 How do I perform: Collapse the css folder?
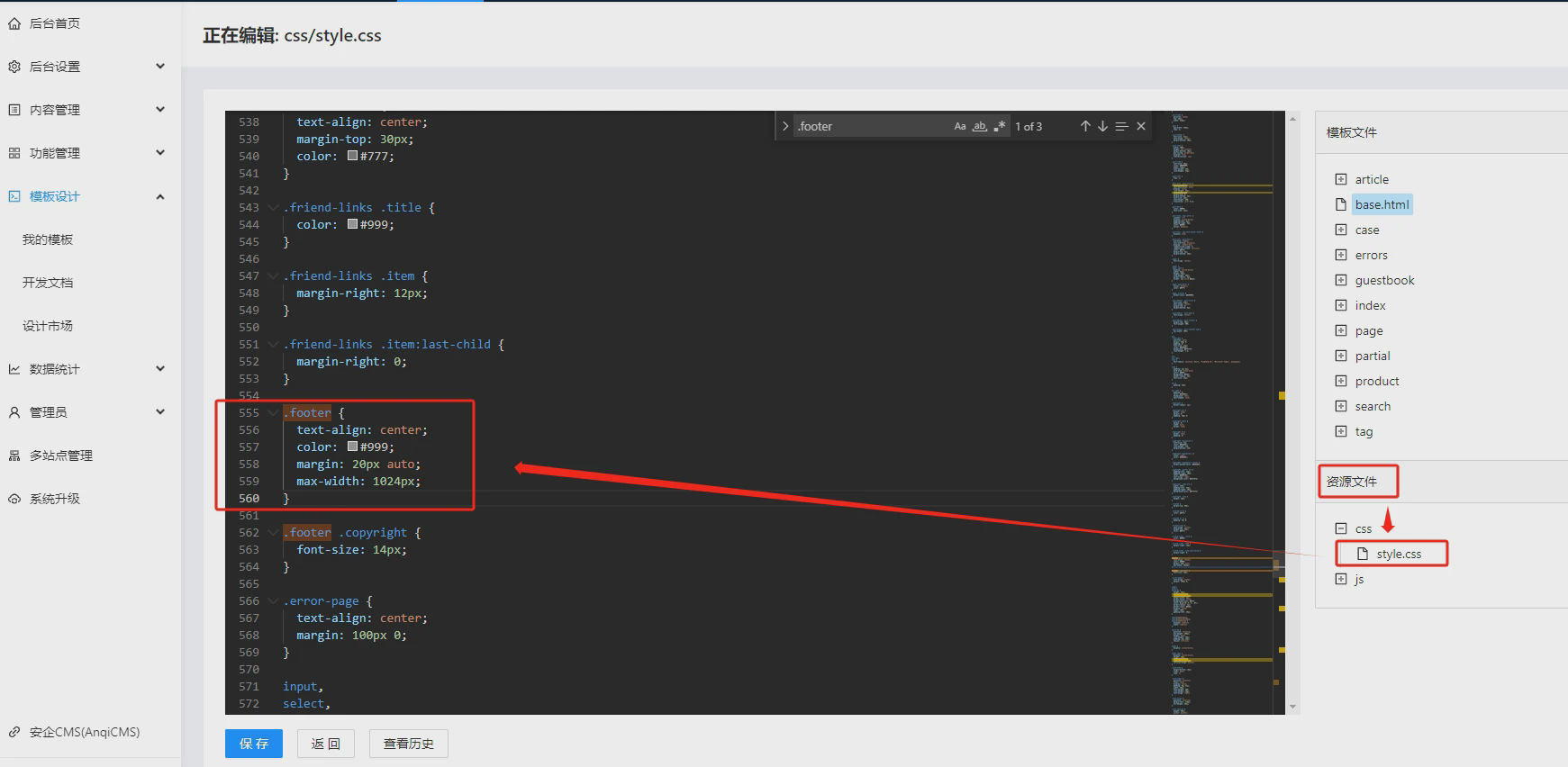[1341, 528]
